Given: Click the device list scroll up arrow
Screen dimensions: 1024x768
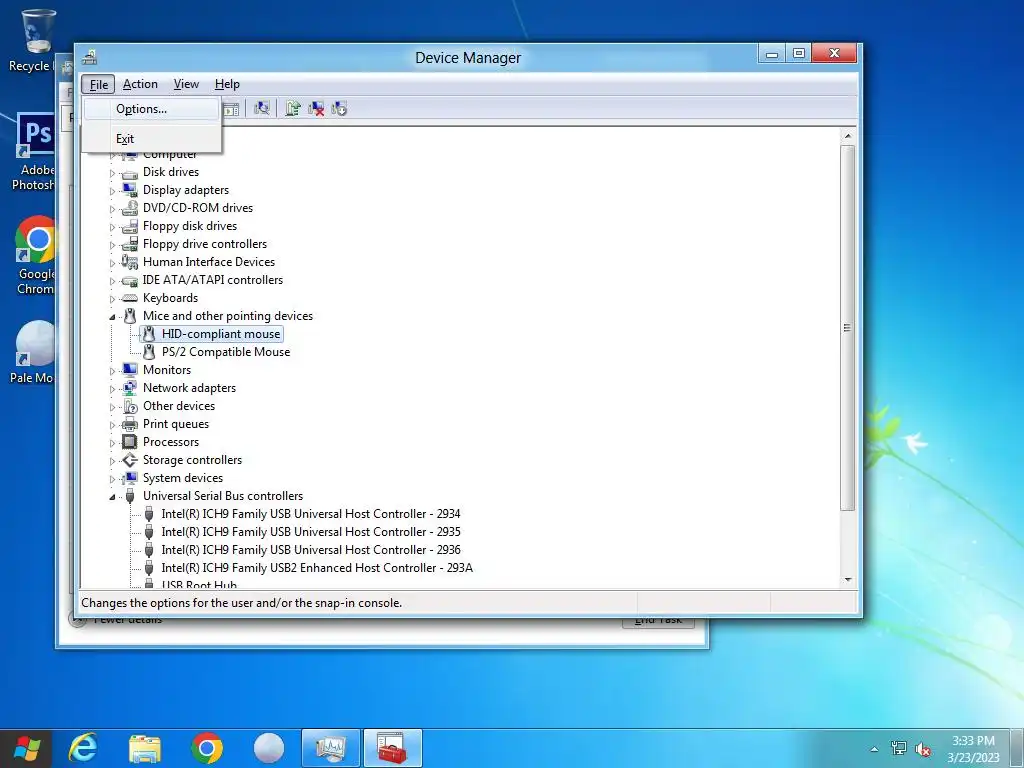Looking at the screenshot, I should click(x=848, y=136).
